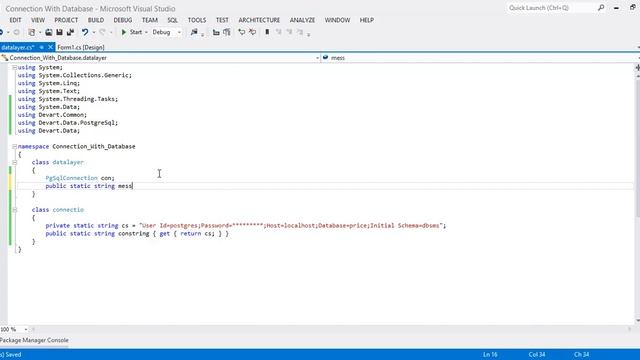Open the WINDOW menu
The width and height of the screenshot is (640, 360).
338,20
